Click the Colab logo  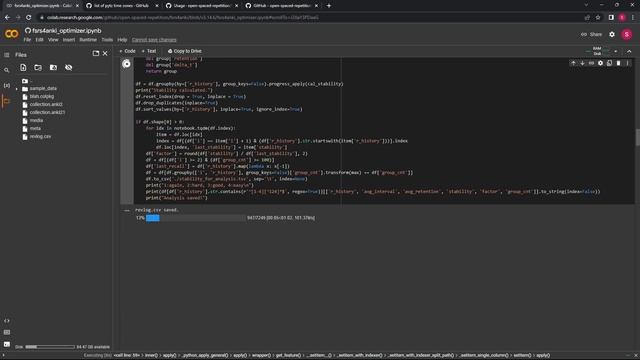coord(11,34)
